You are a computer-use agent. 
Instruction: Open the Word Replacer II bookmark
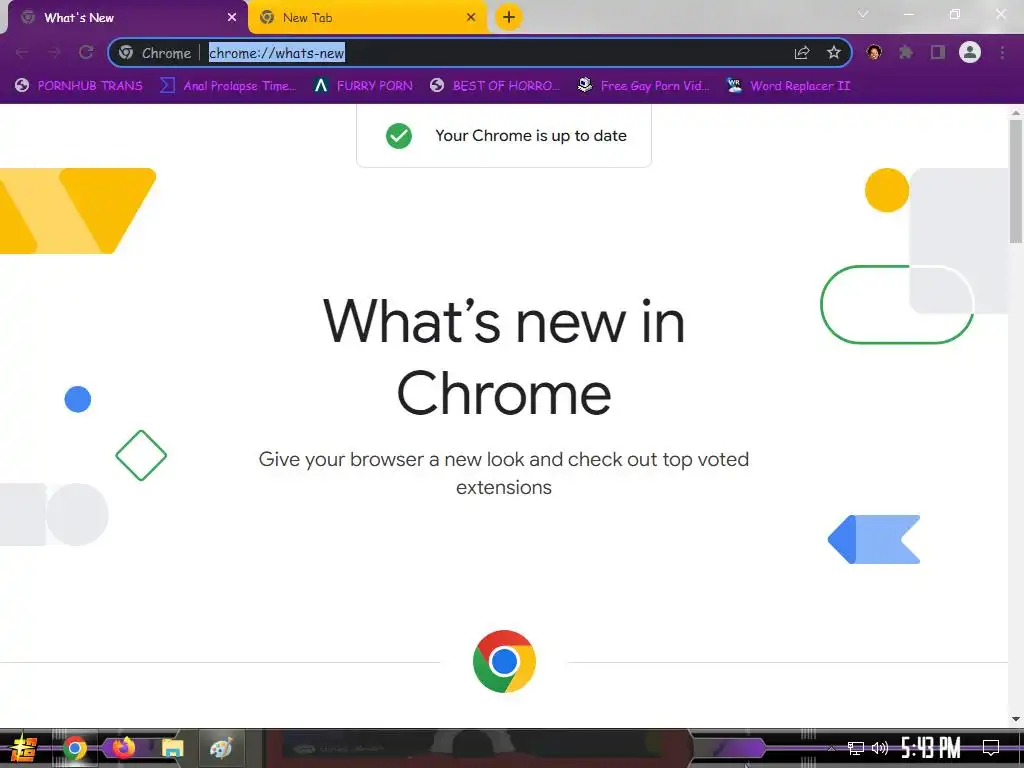(788, 86)
